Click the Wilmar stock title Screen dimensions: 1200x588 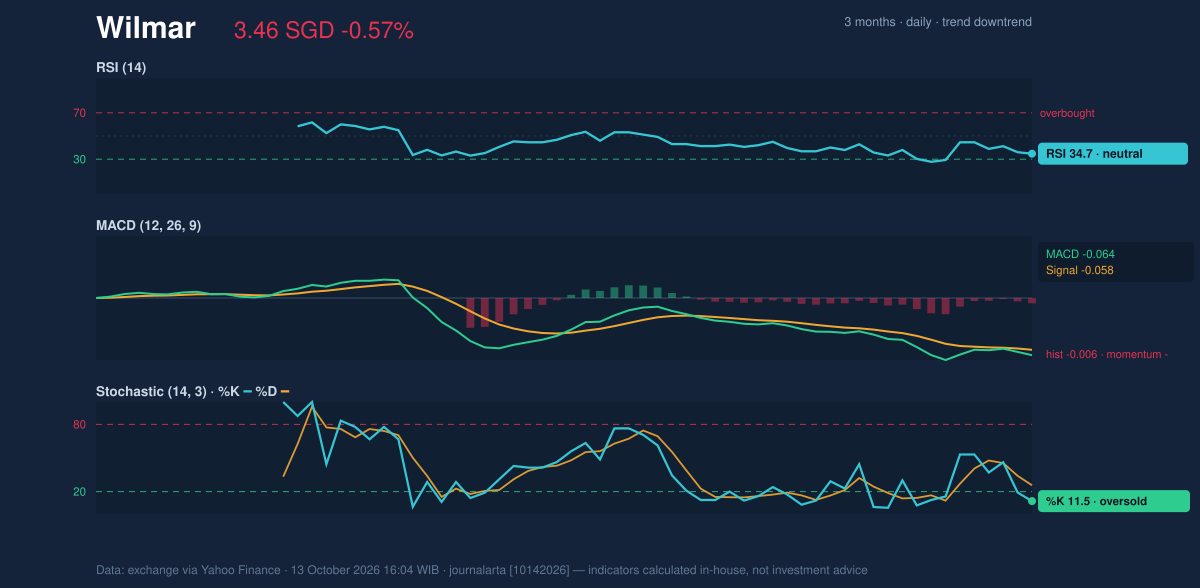pyautogui.click(x=146, y=28)
